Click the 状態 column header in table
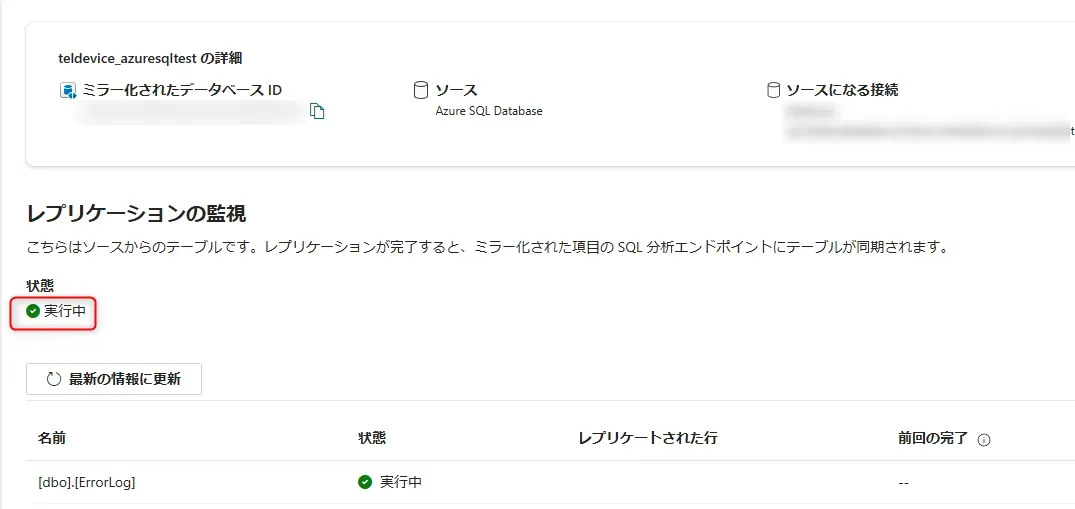 coord(372,438)
